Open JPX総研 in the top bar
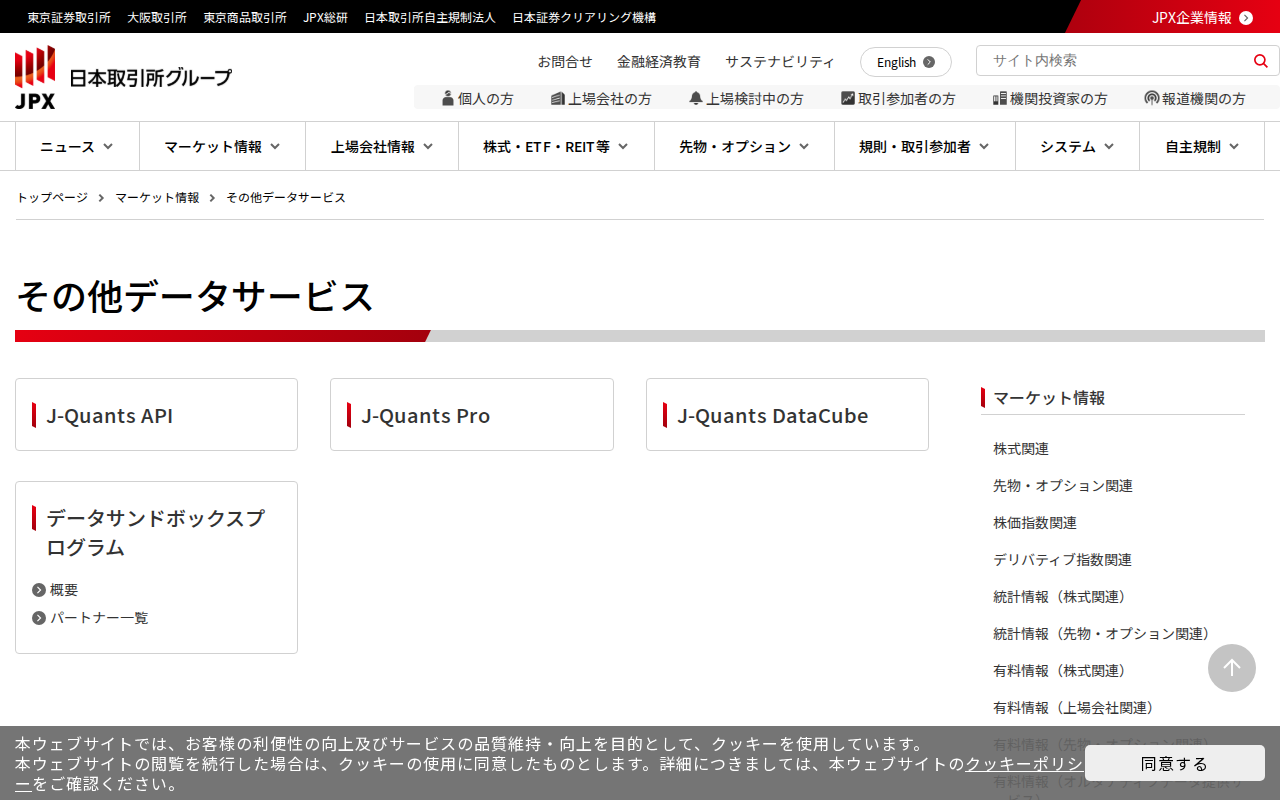Image resolution: width=1280 pixels, height=800 pixels. (326, 17)
